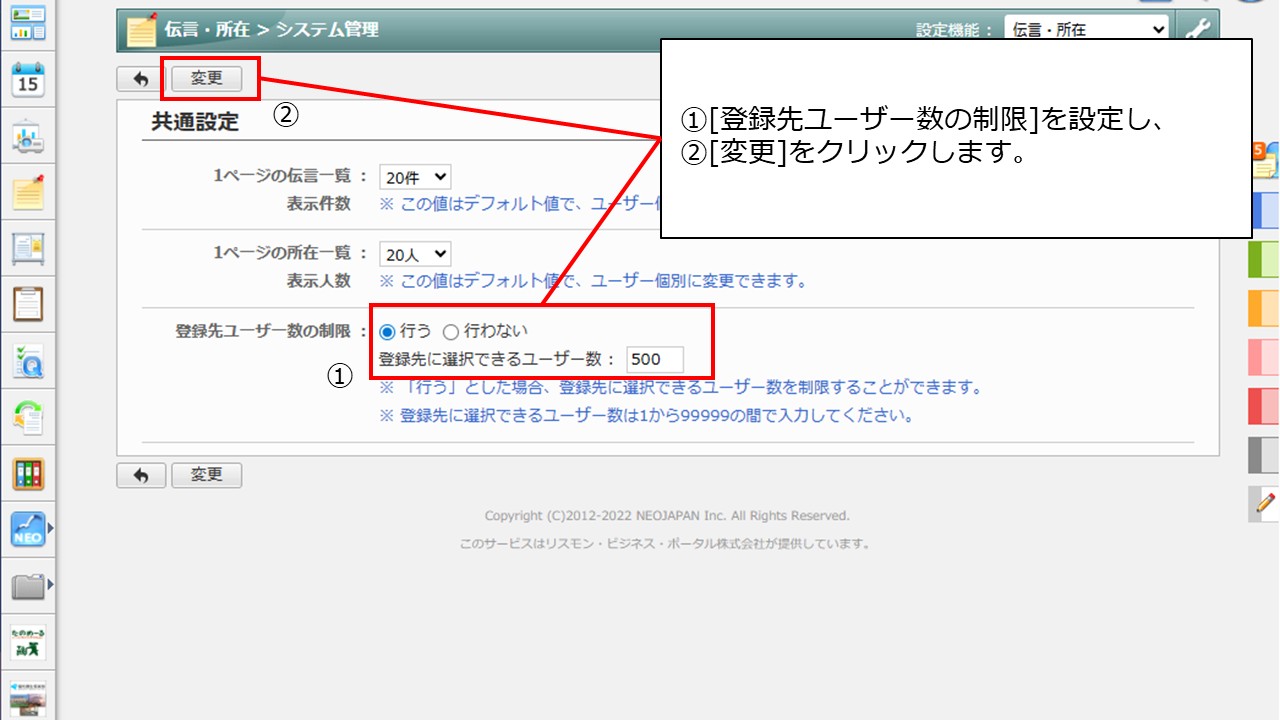This screenshot has width=1280, height=720.
Task: Open the calendar icon showing 15
Action: pos(27,79)
